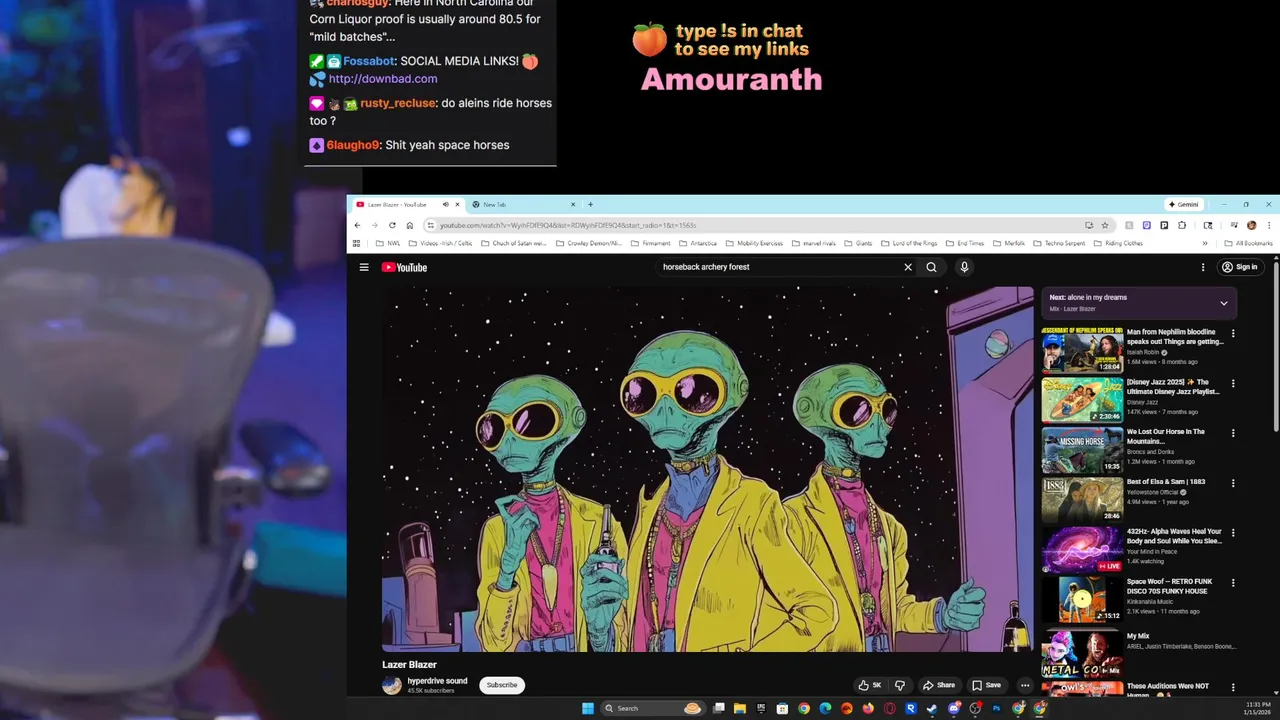
Task: Show hidden bookmarks overflow chevron
Action: [1205, 243]
